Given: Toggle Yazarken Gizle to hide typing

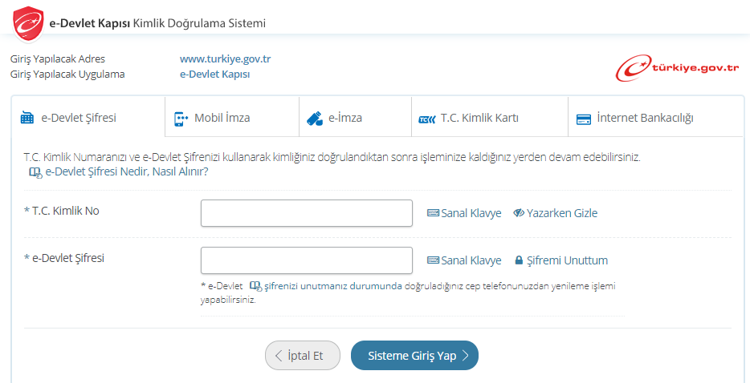Looking at the screenshot, I should coord(555,213).
